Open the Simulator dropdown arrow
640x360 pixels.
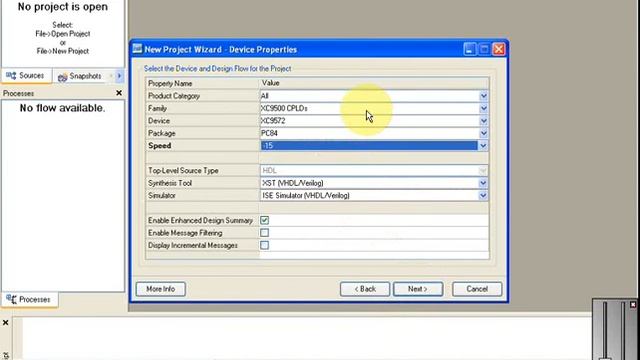click(x=483, y=196)
